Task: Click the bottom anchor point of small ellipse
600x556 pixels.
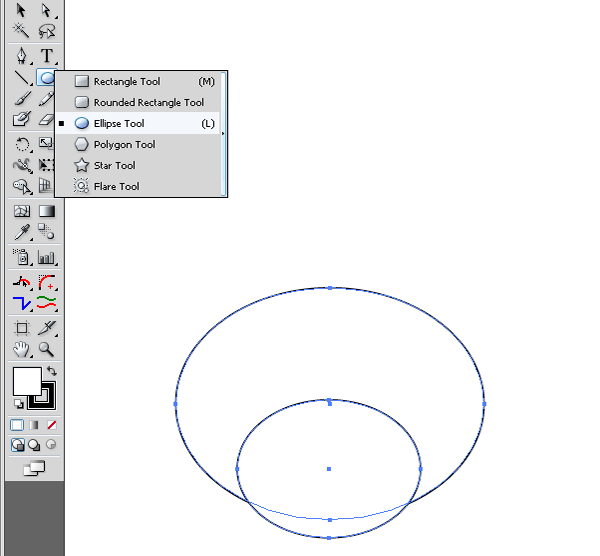Action: click(x=329, y=538)
